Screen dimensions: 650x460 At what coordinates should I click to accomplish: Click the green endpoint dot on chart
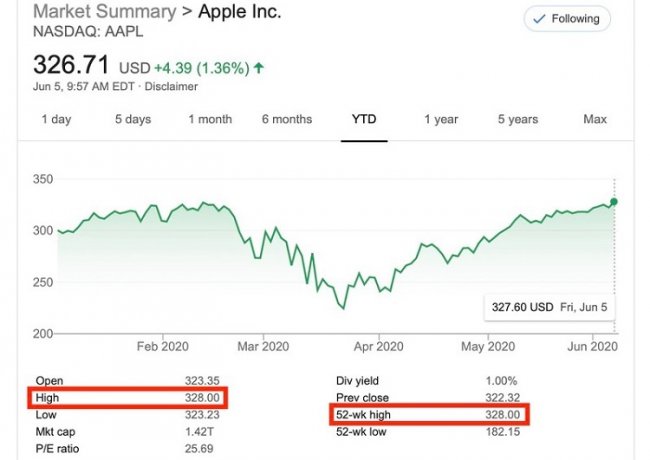614,202
